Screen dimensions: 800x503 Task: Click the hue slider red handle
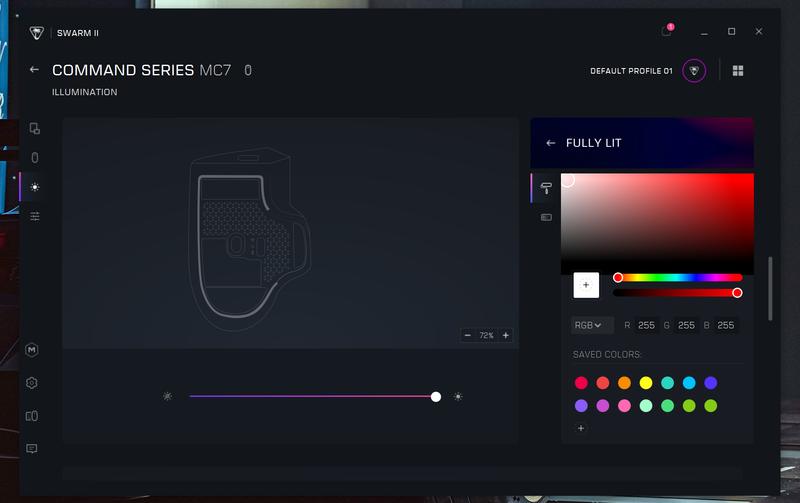pos(618,278)
